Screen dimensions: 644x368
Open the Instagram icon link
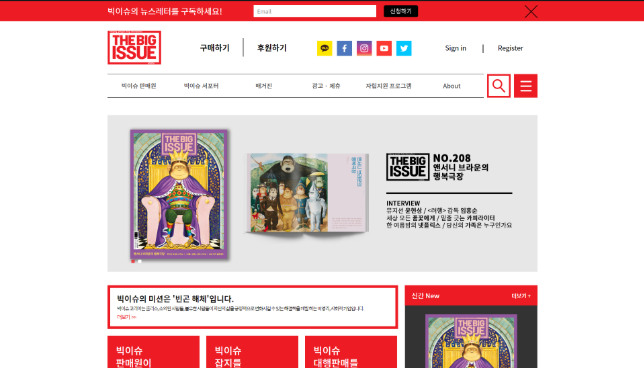364,48
